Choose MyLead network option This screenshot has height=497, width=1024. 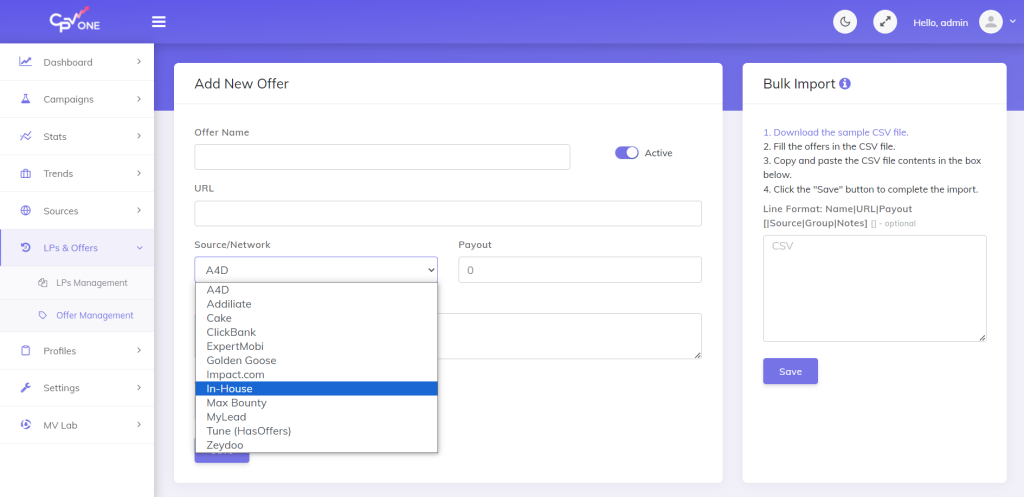[x=316, y=417]
